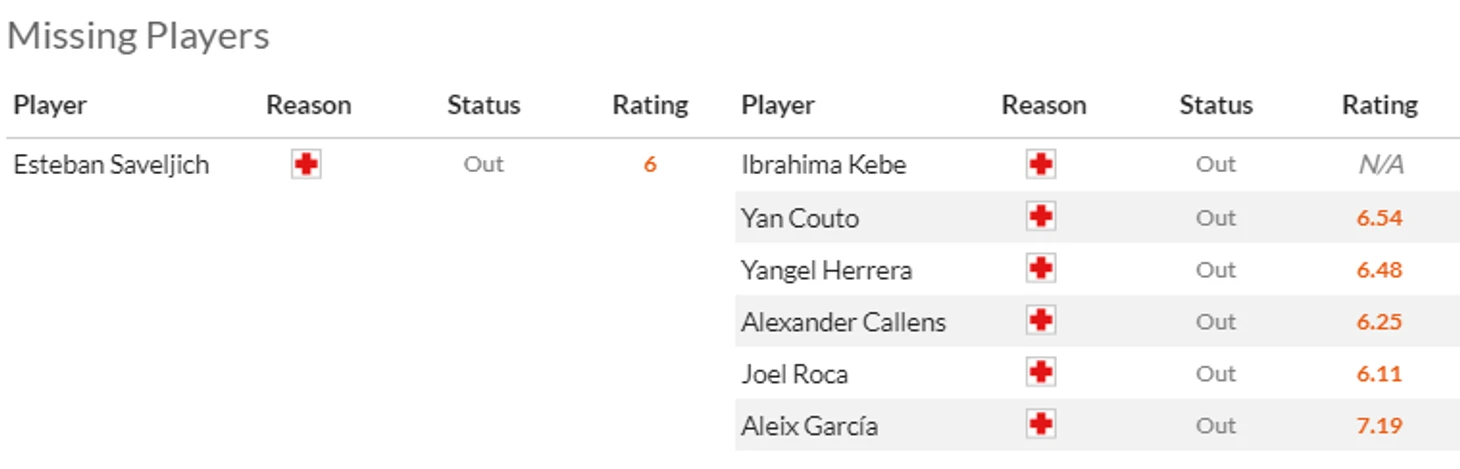Click the injury icon beside Yan Couto

1041,217
